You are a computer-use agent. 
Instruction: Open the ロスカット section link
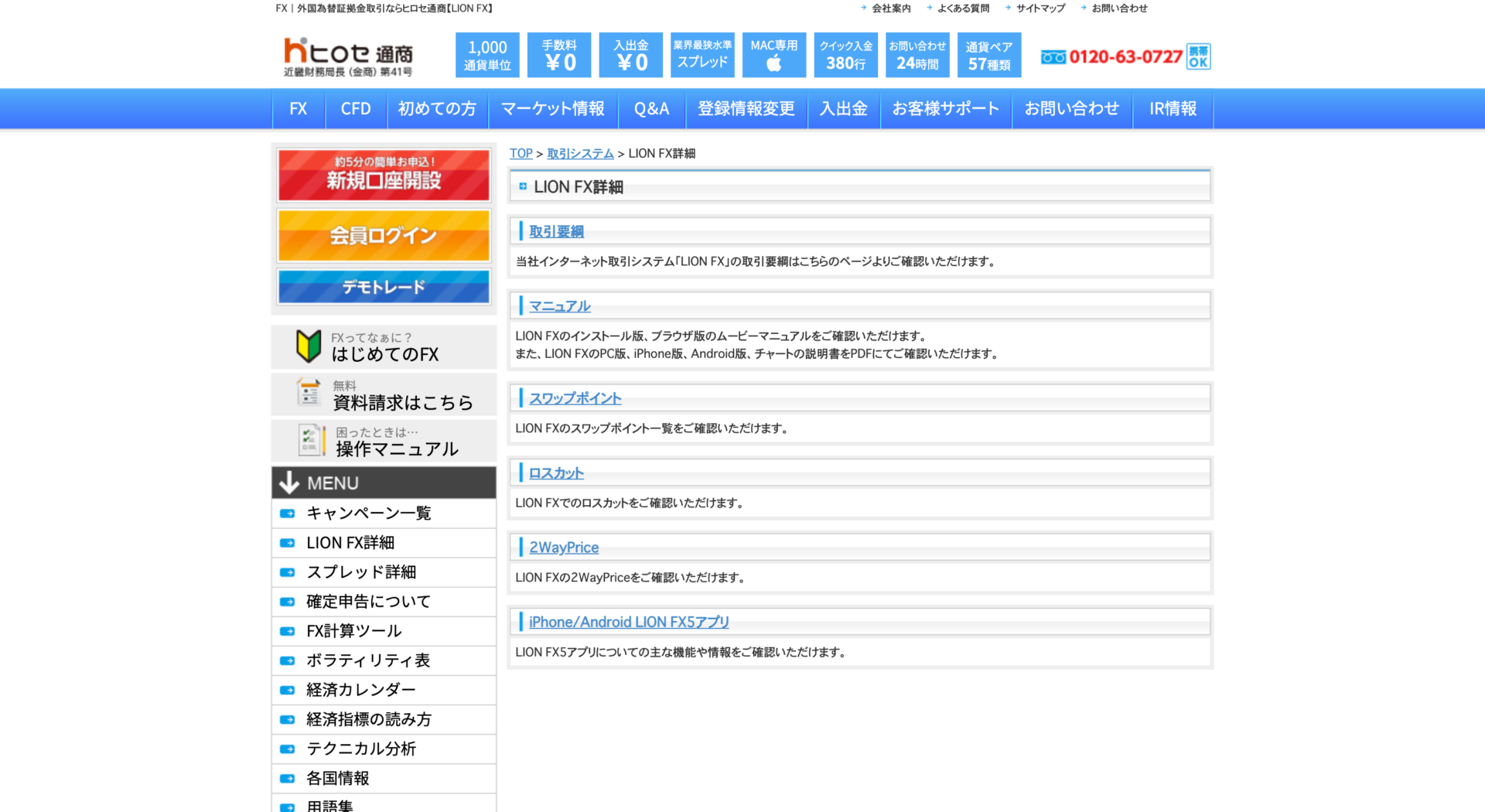coord(556,473)
